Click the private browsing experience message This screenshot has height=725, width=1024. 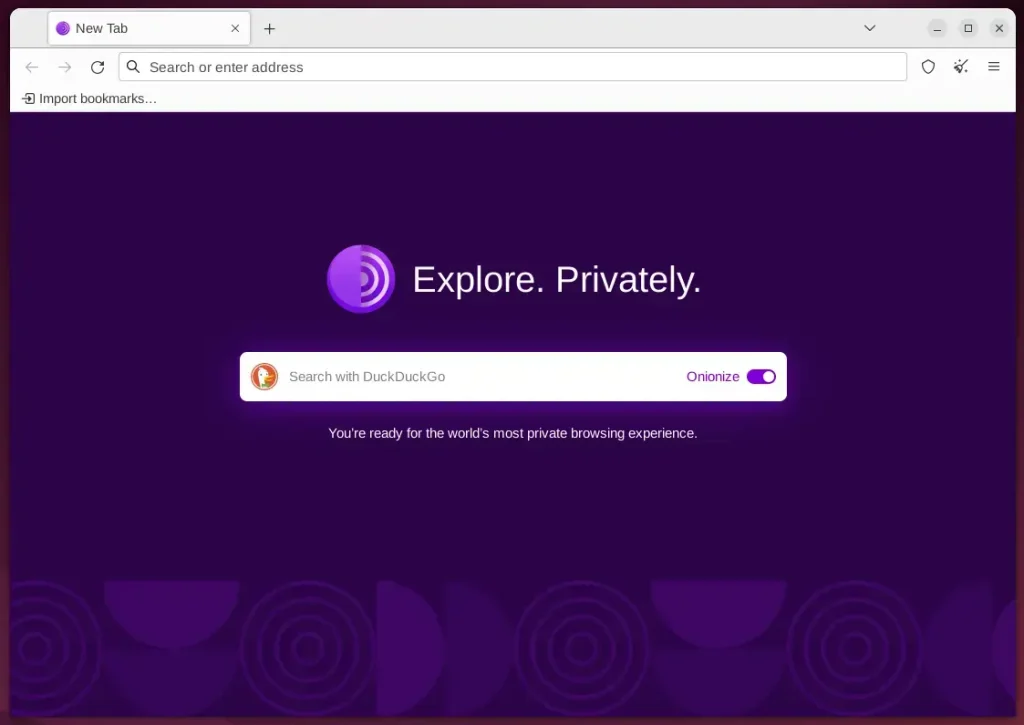513,434
